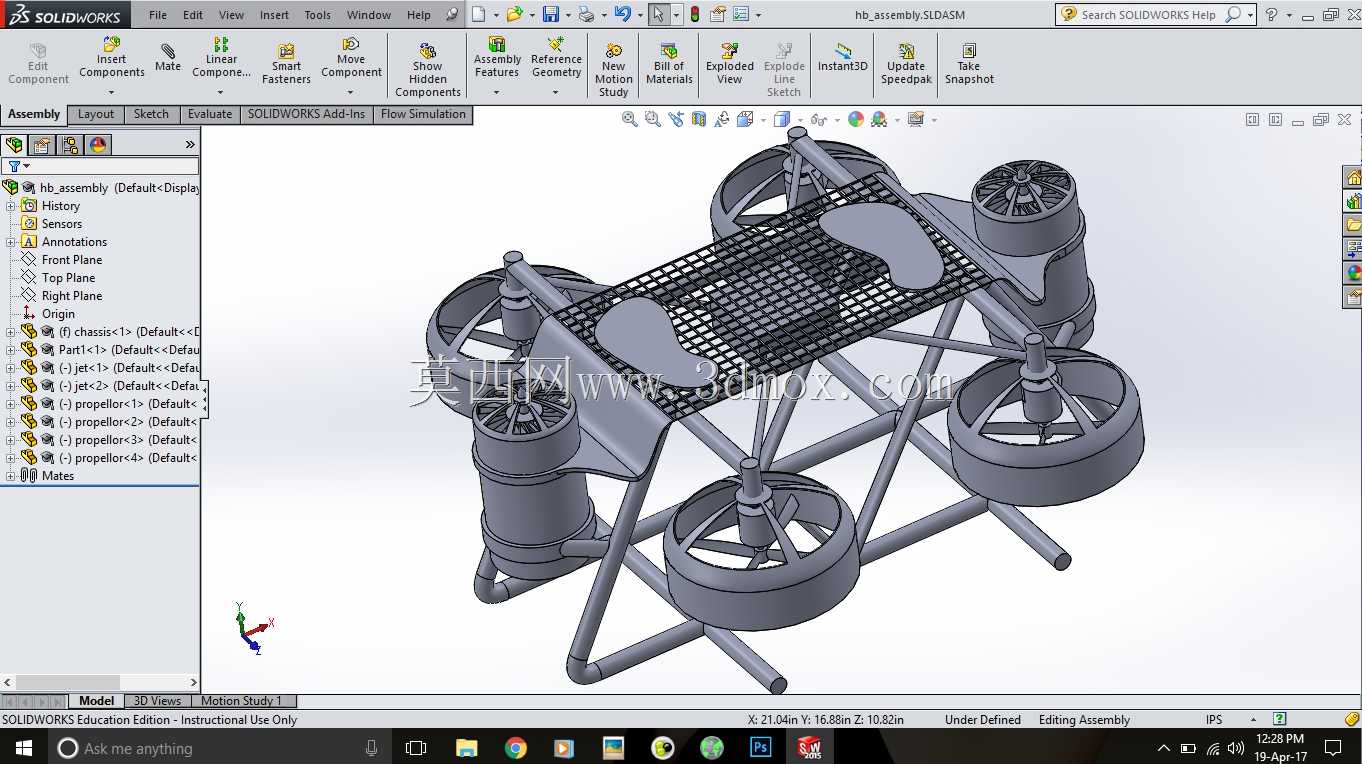Select the Origin tree item

tap(58, 314)
